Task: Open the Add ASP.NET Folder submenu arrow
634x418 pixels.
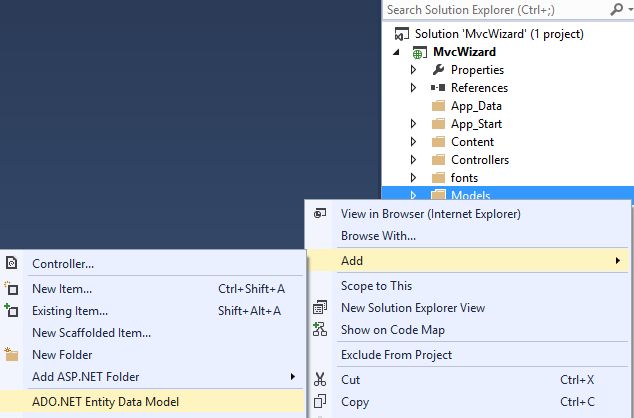Action: (293, 376)
